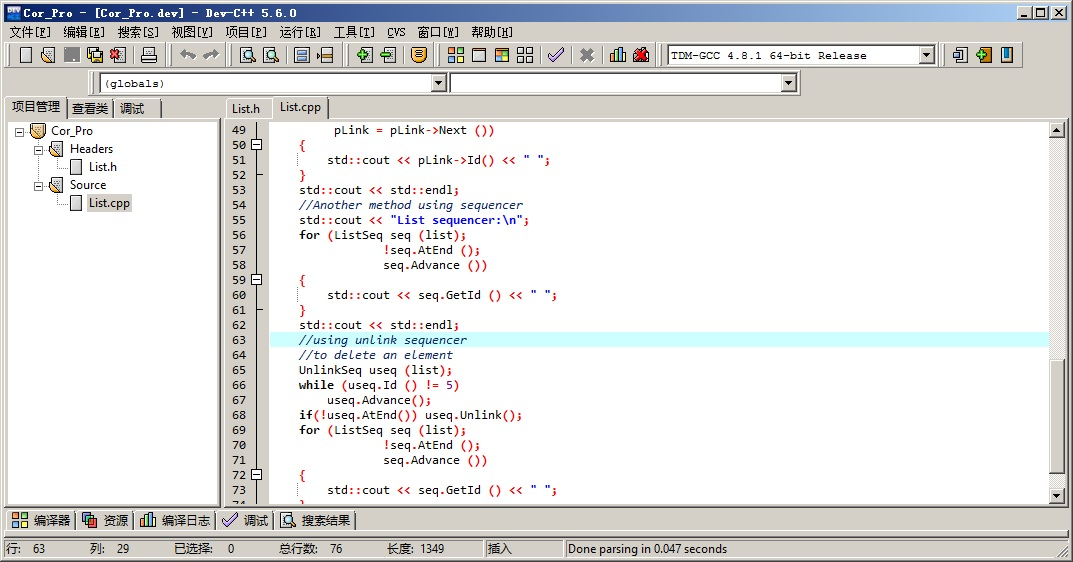Open the 编辑 menu
The image size is (1073, 562).
click(x=84, y=32)
